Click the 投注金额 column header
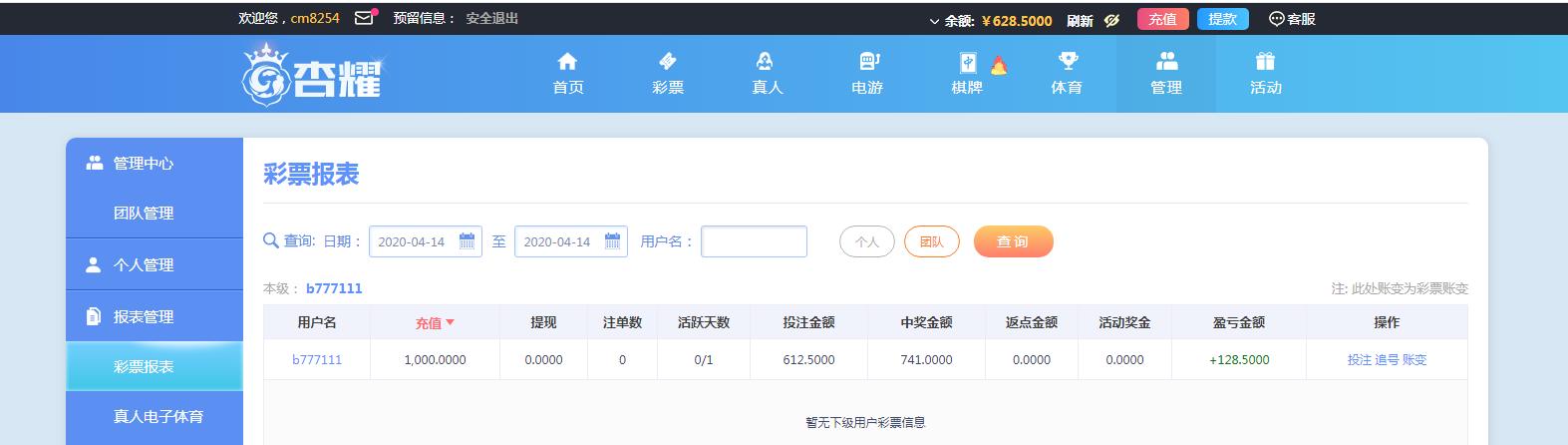Image resolution: width=1568 pixels, height=445 pixels. [808, 322]
